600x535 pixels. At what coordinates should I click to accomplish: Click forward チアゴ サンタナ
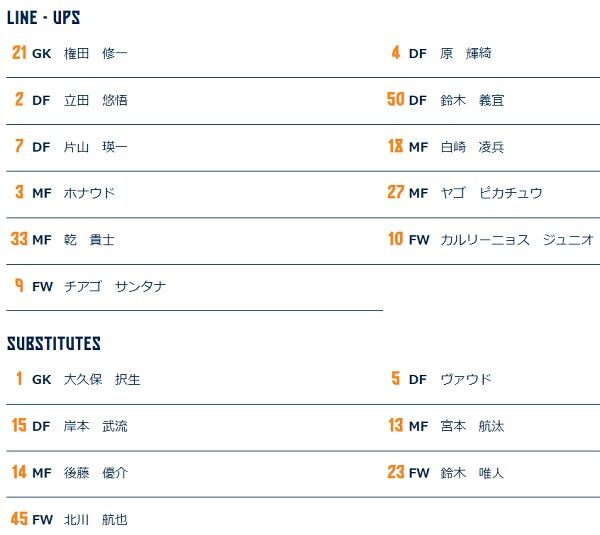(114, 287)
